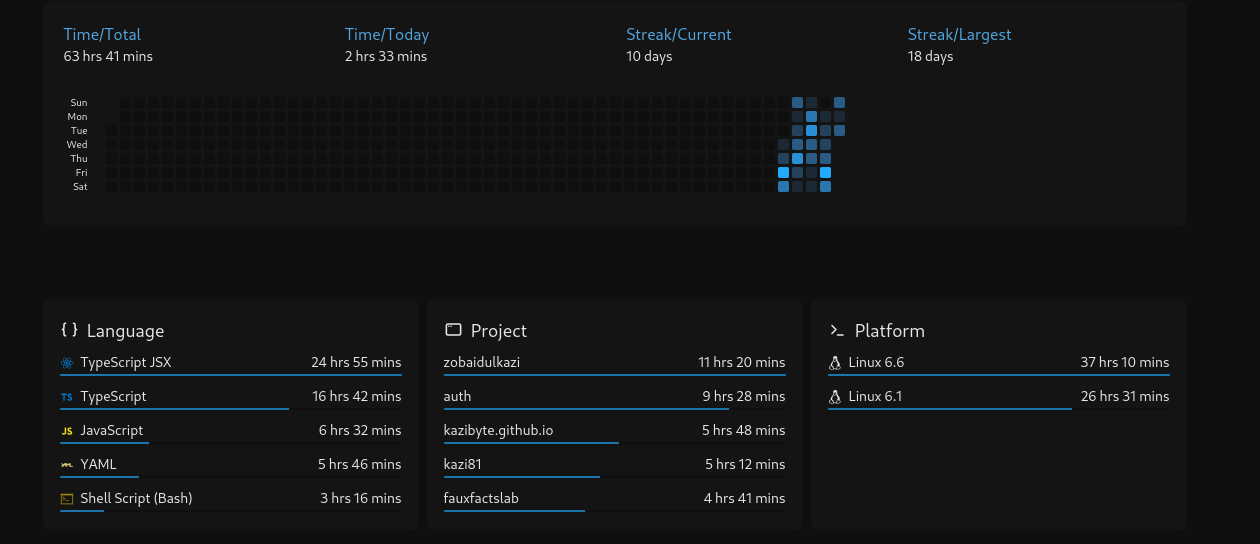Click the Project panel window icon
This screenshot has width=1260, height=544.
[x=453, y=330]
